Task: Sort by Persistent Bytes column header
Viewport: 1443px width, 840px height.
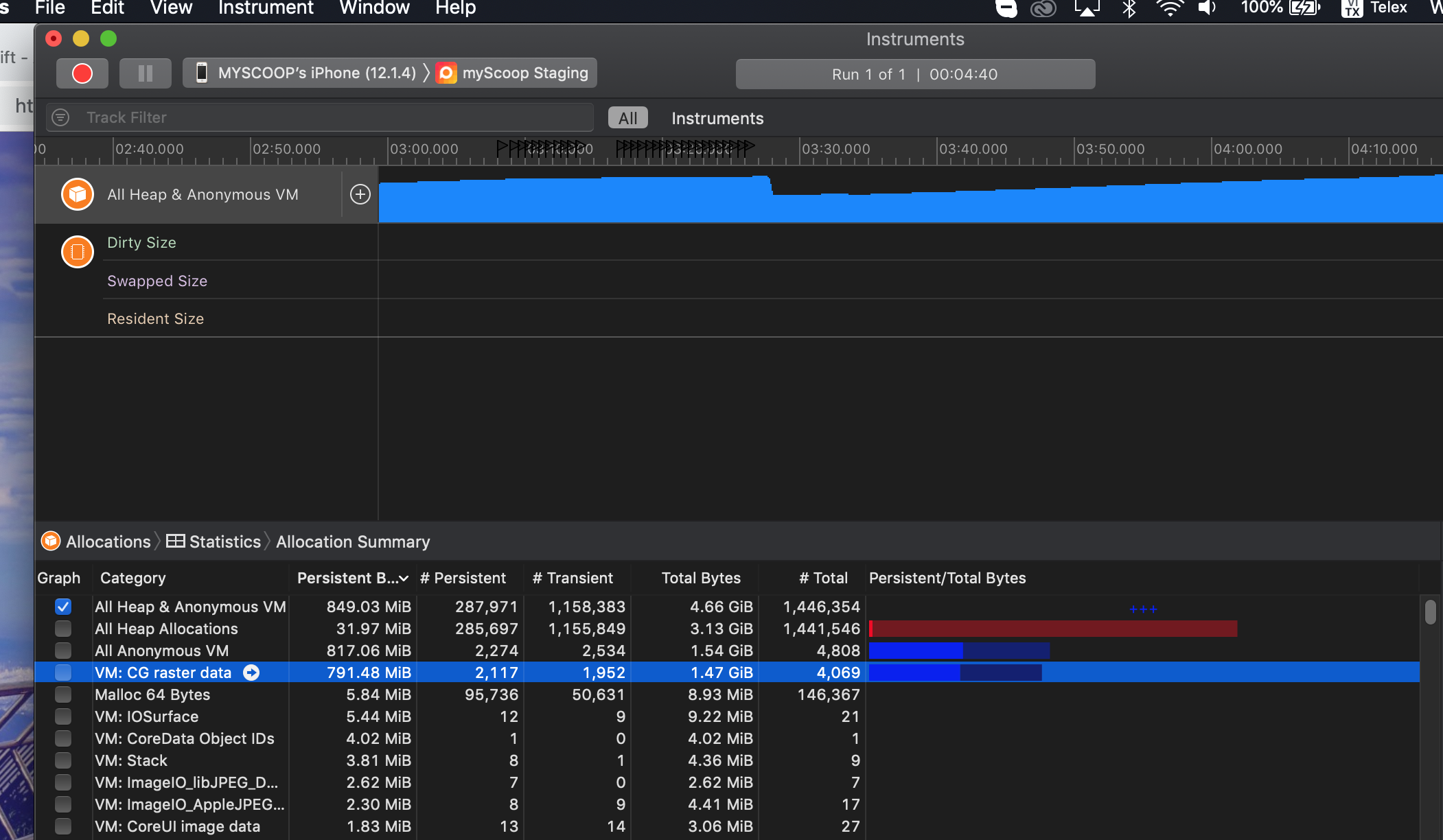Action: tap(352, 578)
